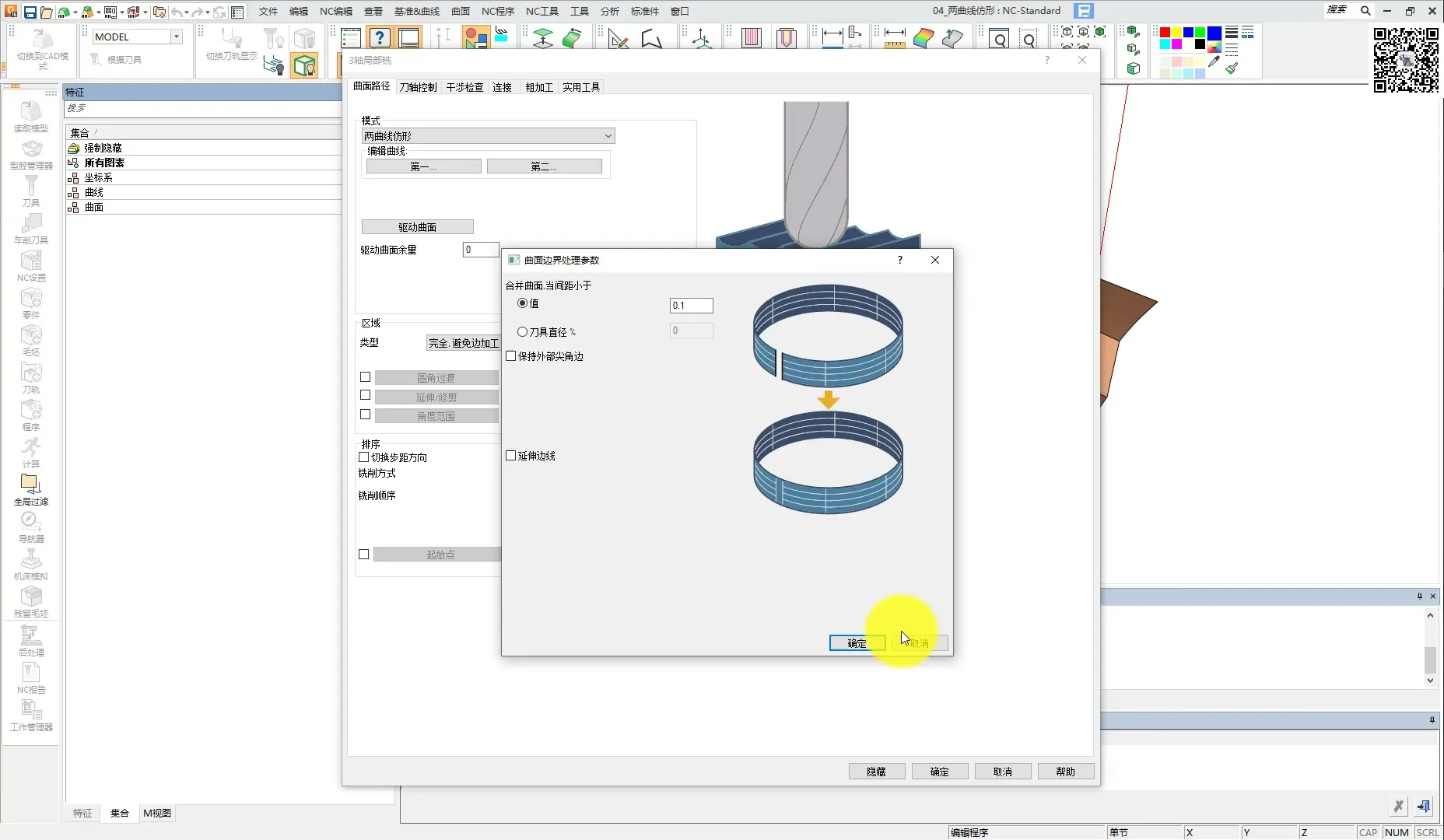Pick the red color swatch
The width and height of the screenshot is (1444, 840).
[1165, 33]
